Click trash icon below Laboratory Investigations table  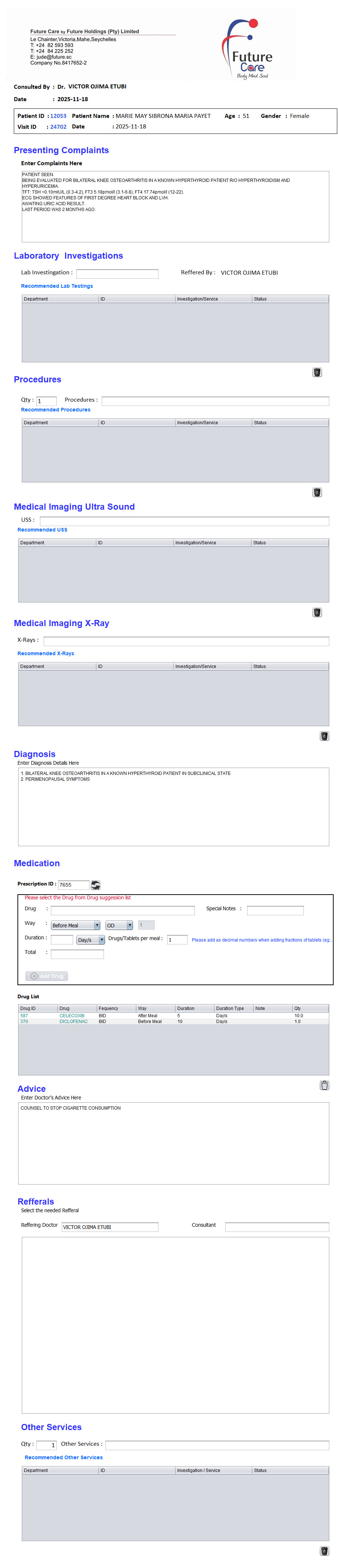coord(317,373)
